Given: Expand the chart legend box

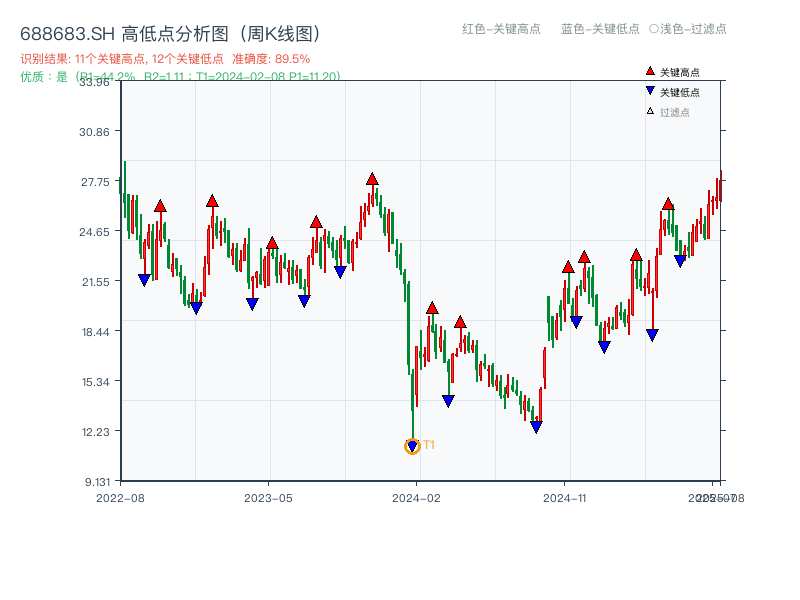Looking at the screenshot, I should pos(685,89).
